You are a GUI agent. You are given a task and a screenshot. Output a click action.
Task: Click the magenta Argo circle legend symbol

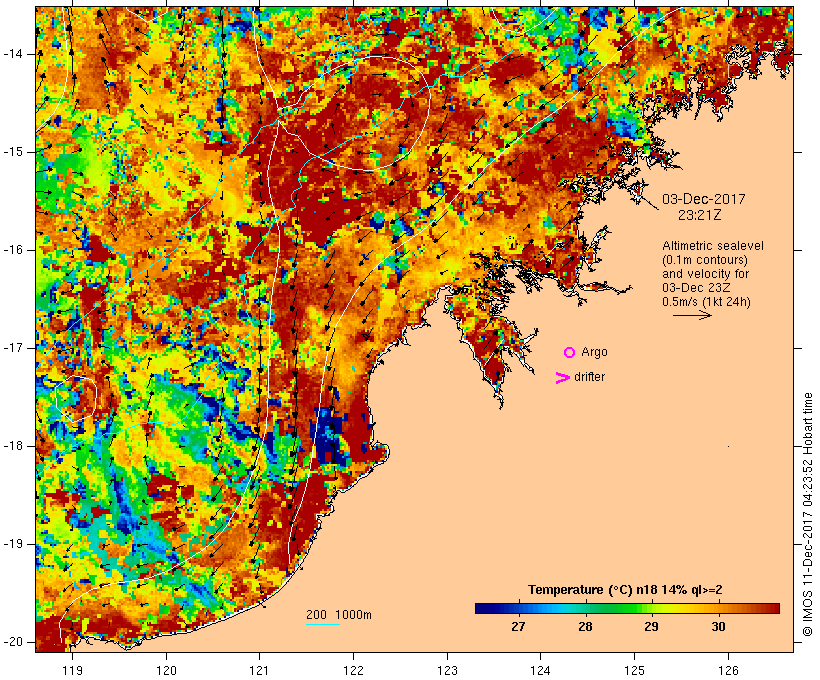pos(570,353)
